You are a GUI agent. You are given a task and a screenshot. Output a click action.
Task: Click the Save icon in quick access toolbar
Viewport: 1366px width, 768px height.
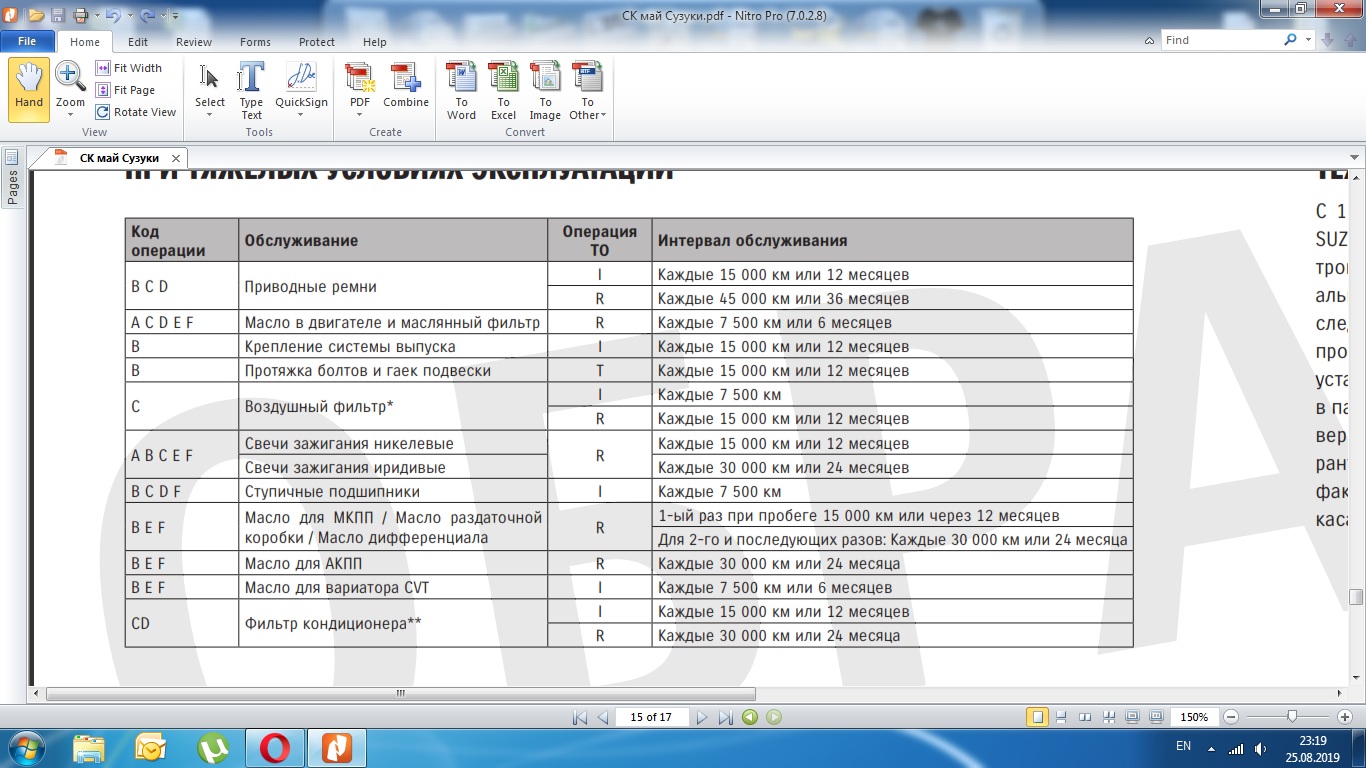coord(58,15)
